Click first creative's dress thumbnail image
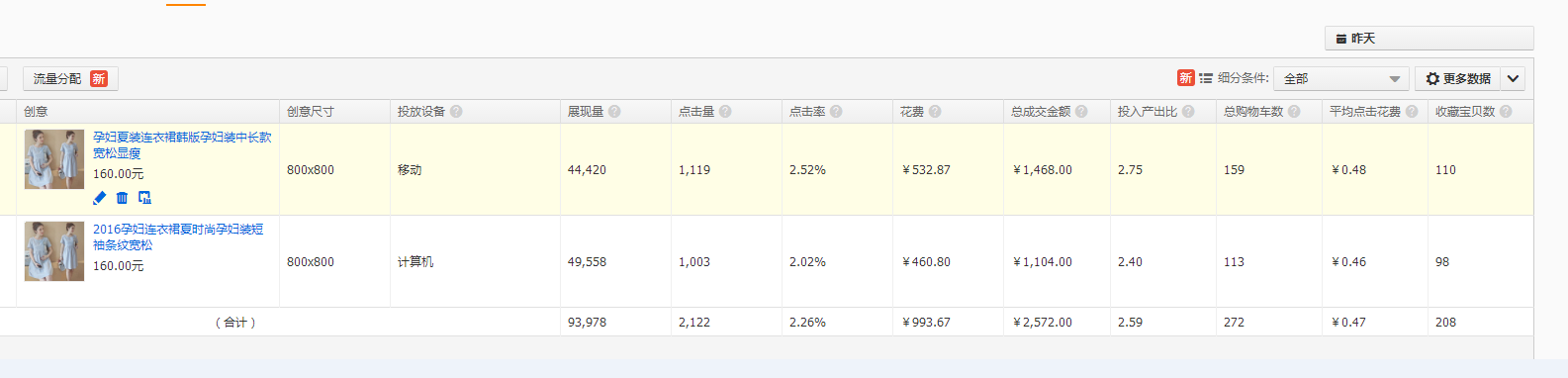1568x378 pixels. [54, 159]
